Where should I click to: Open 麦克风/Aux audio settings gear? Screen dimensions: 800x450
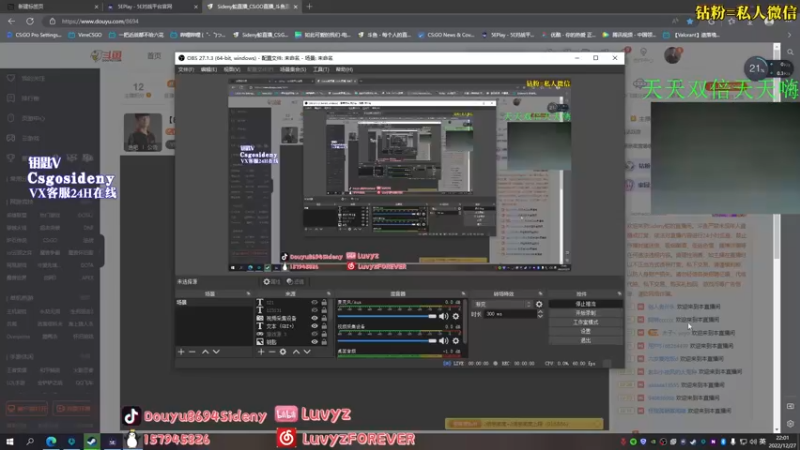[456, 316]
